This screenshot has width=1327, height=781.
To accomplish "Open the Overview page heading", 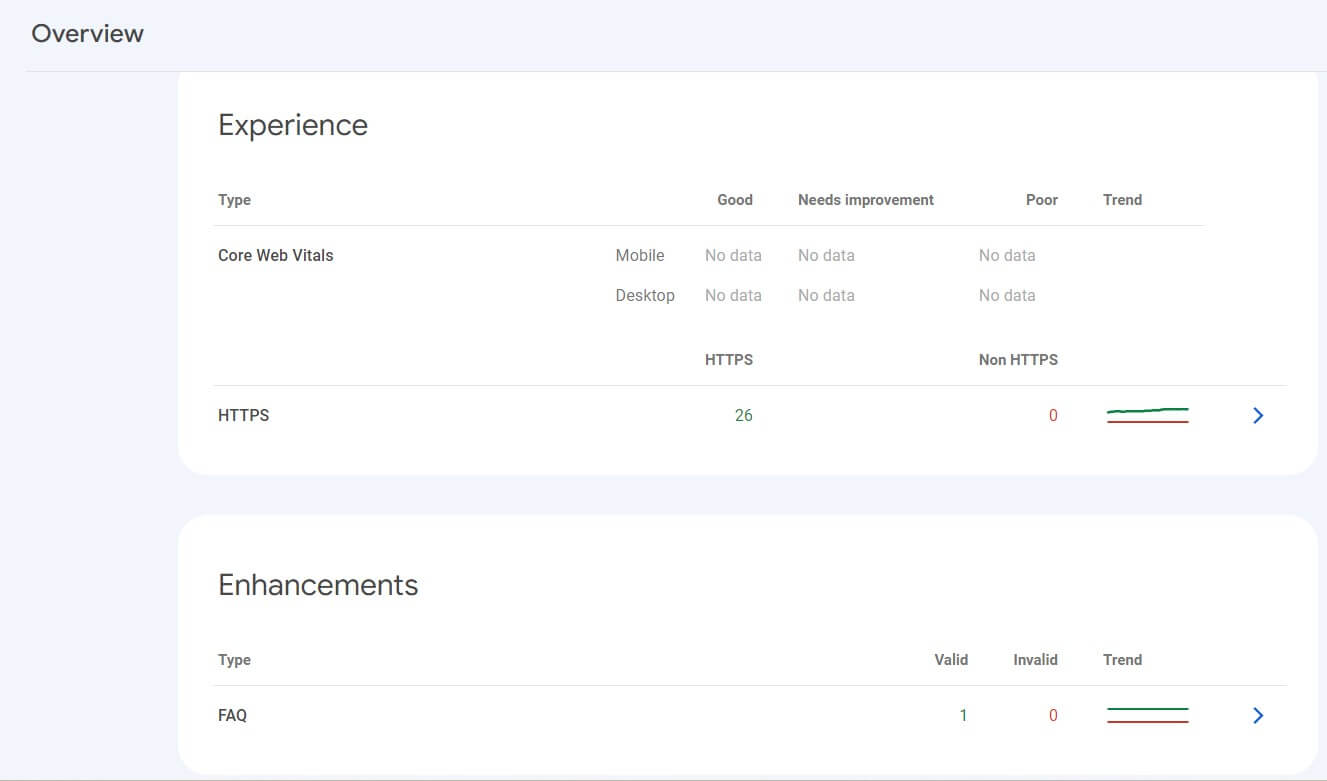I will [87, 33].
